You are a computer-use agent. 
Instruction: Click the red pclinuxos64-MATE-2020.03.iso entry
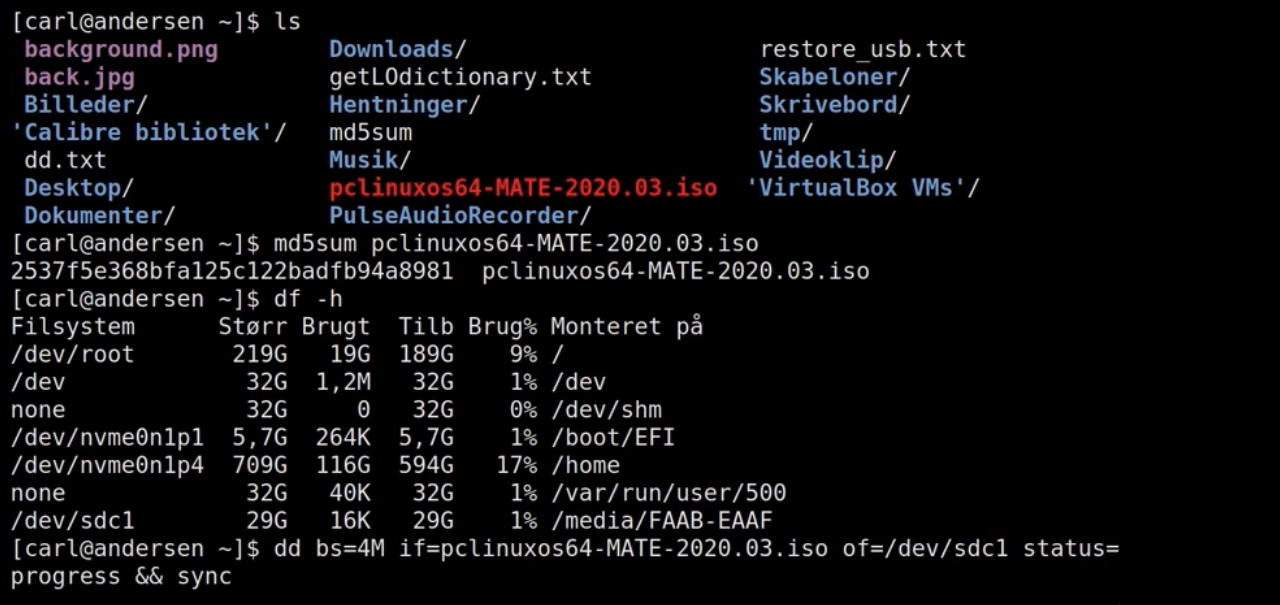point(523,188)
